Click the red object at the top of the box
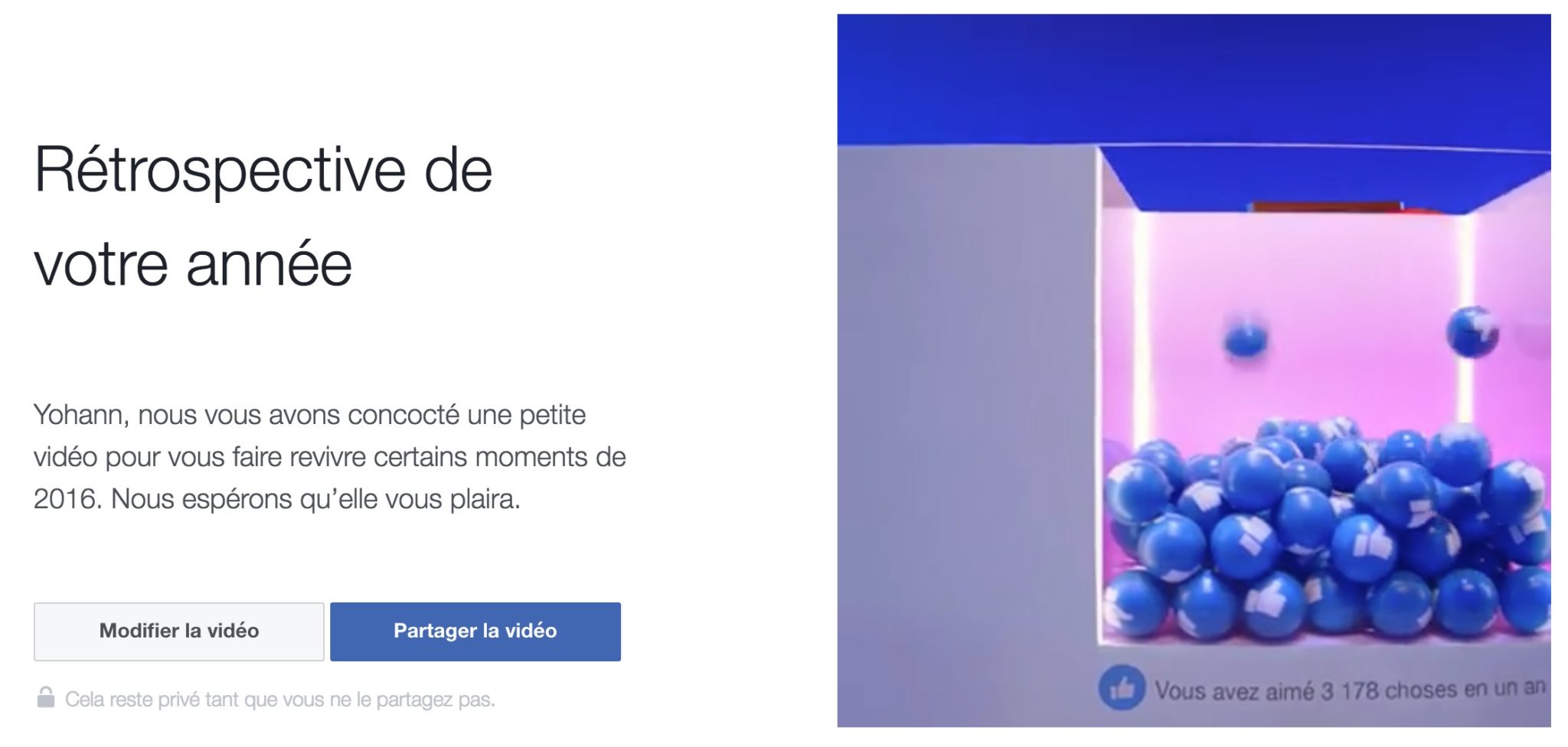 pyautogui.click(x=1325, y=207)
